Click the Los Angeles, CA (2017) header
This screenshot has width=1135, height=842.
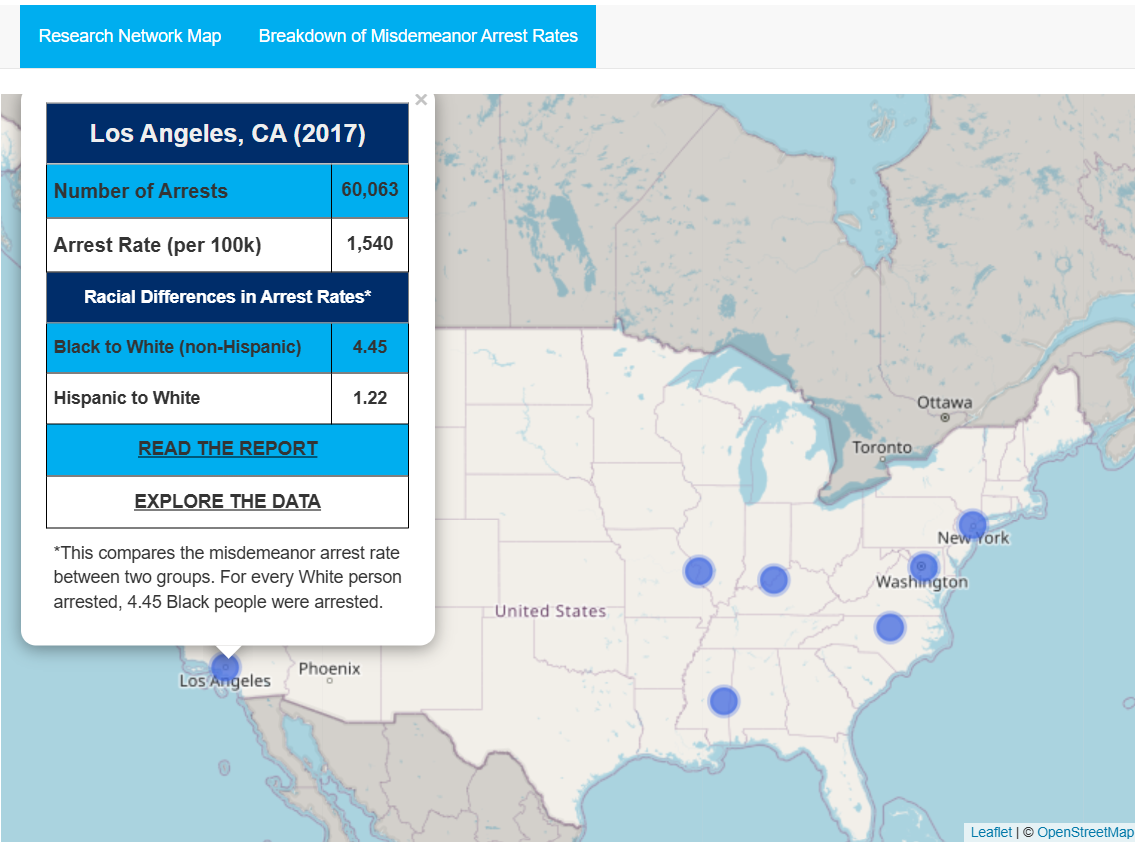(228, 133)
